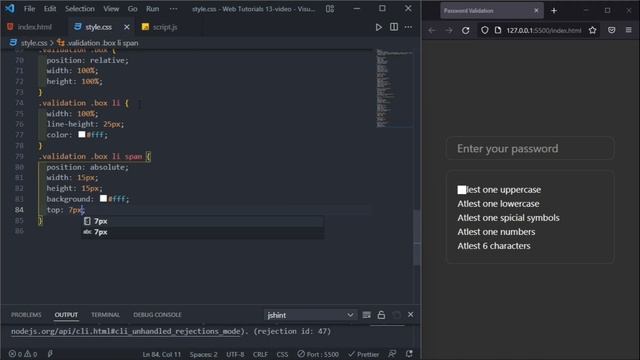Viewport: 640px width, 360px height.
Task: Click Atlest one numbers list item
Action: (496, 231)
